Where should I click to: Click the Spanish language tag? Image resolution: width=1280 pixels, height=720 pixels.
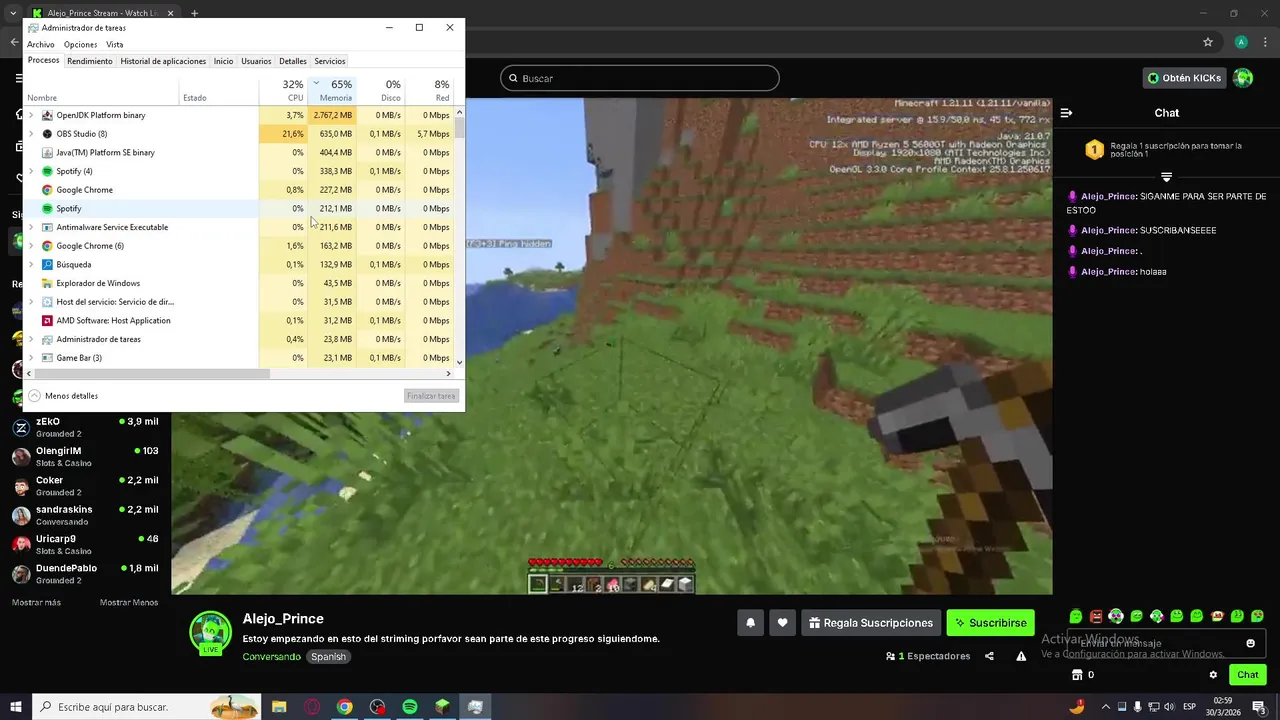pyautogui.click(x=328, y=657)
